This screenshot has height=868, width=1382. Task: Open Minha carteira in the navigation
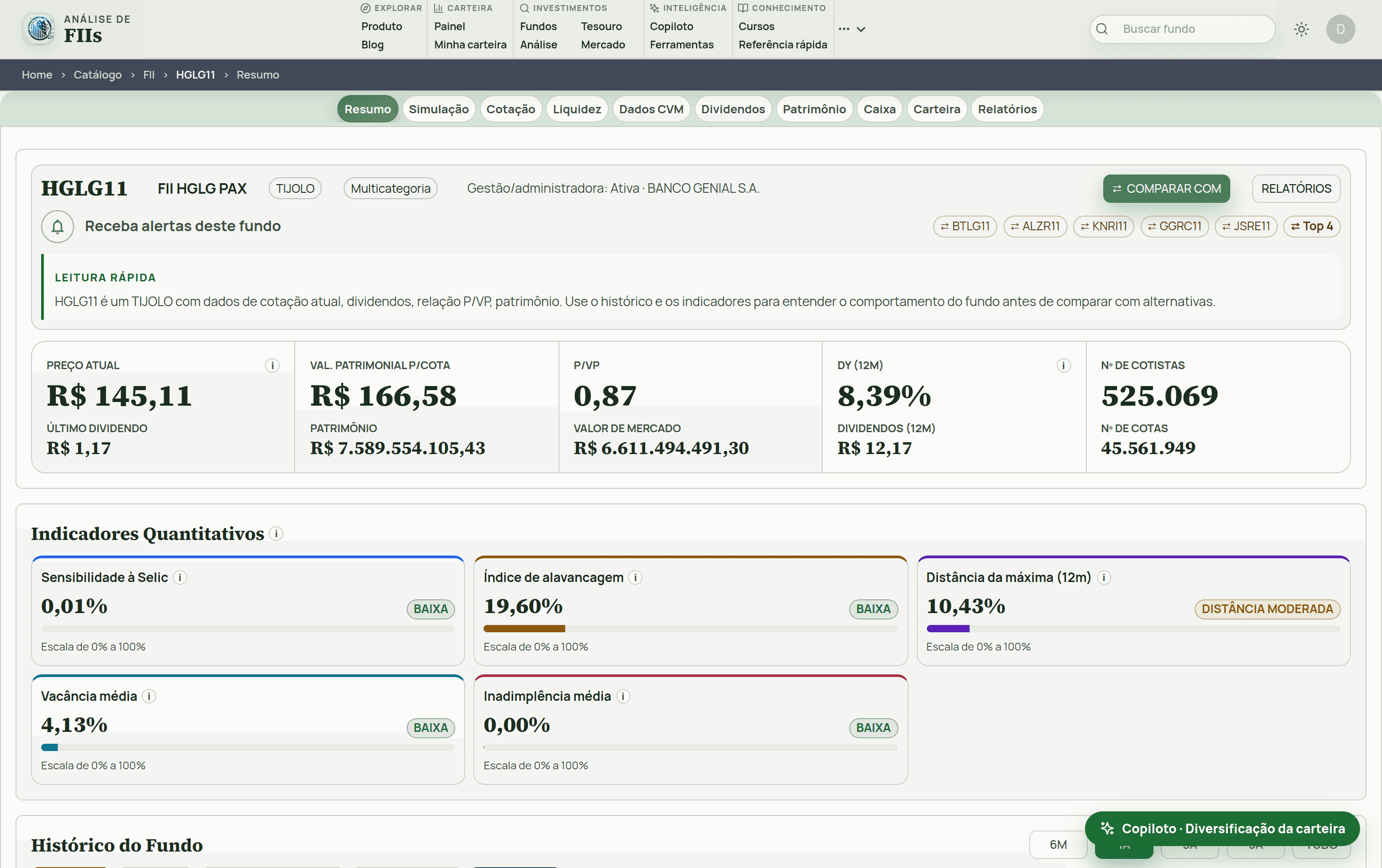click(x=470, y=44)
